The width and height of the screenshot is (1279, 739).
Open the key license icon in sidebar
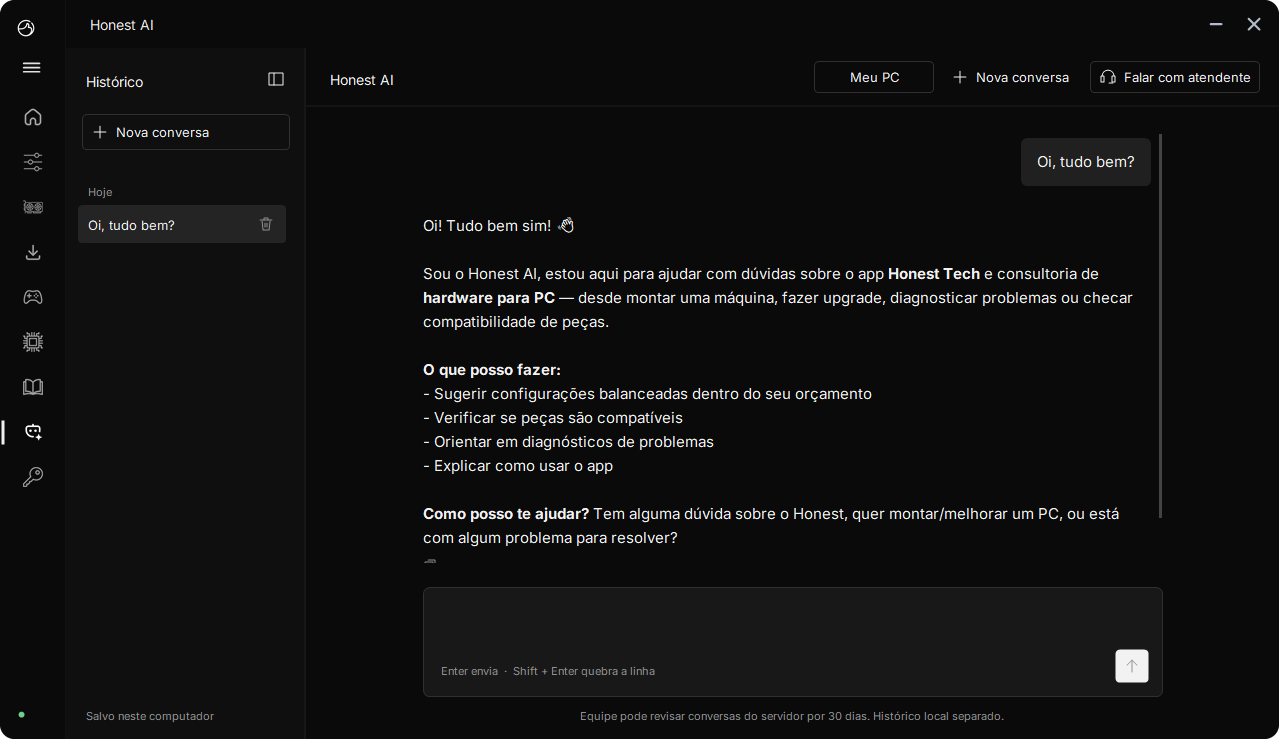[33, 477]
